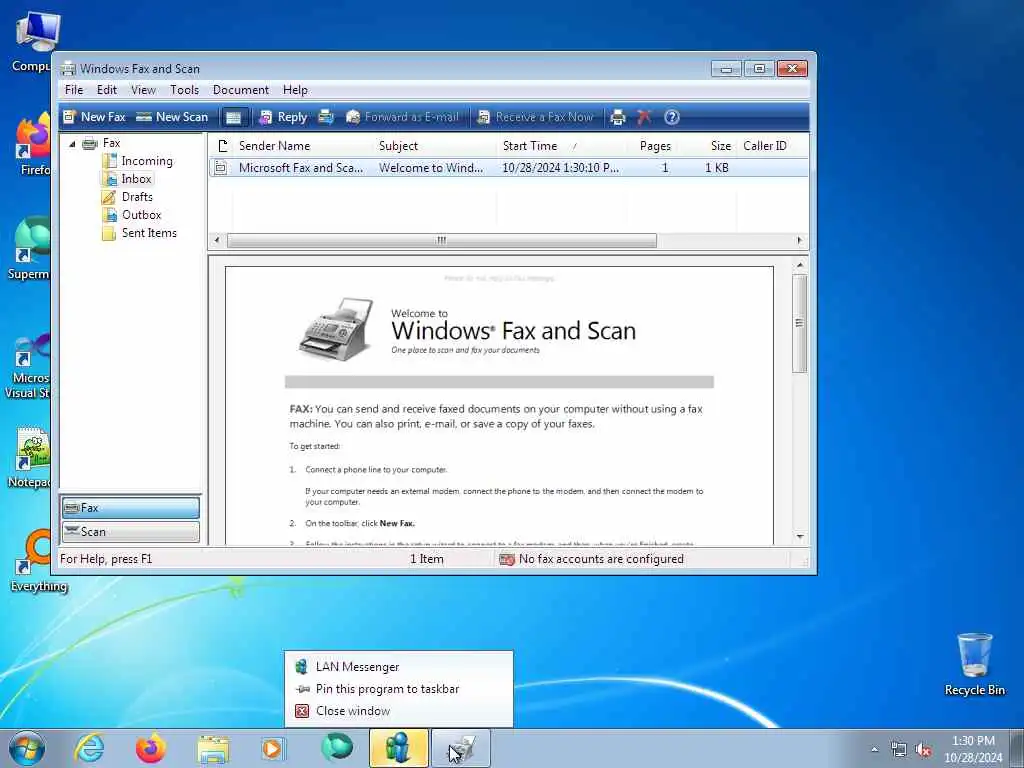Click the page icon column header
This screenshot has width=1024, height=768.
[222, 146]
